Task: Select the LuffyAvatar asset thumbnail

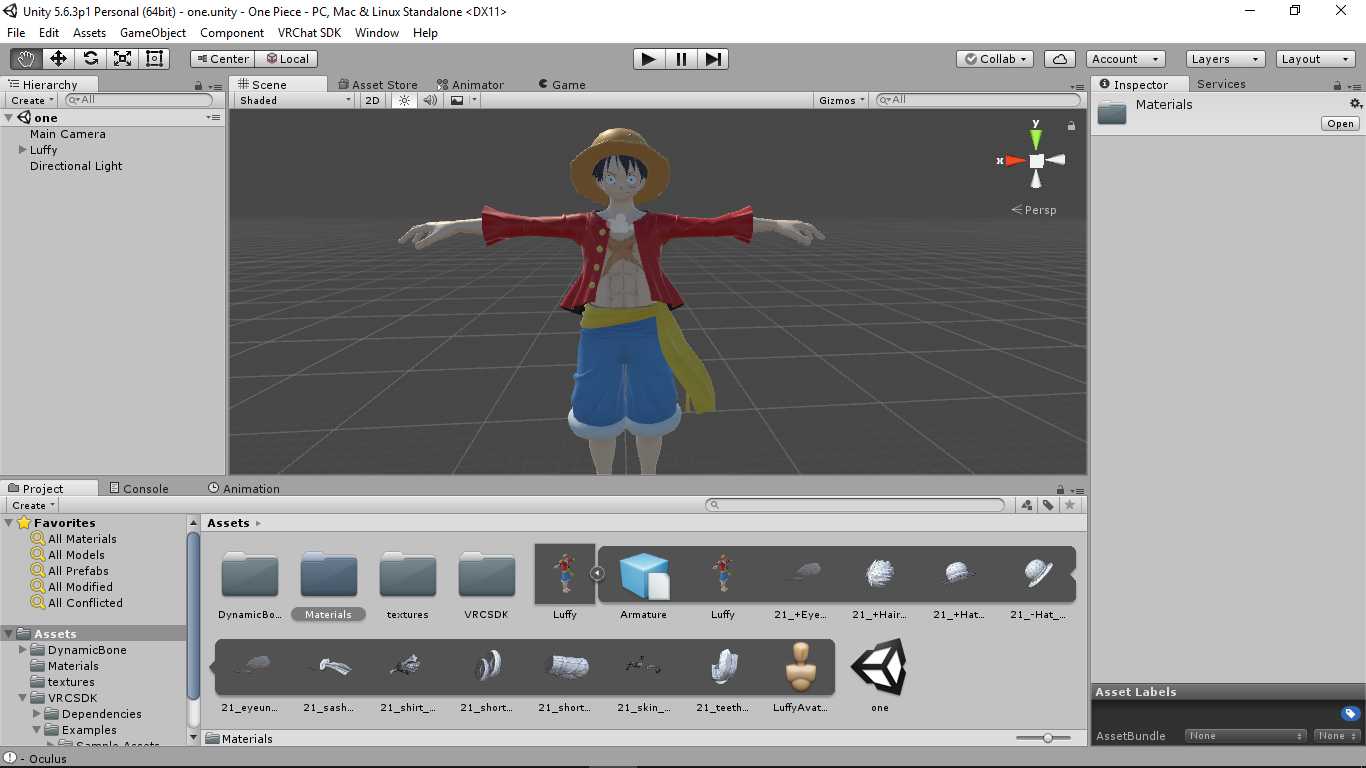Action: [800, 668]
